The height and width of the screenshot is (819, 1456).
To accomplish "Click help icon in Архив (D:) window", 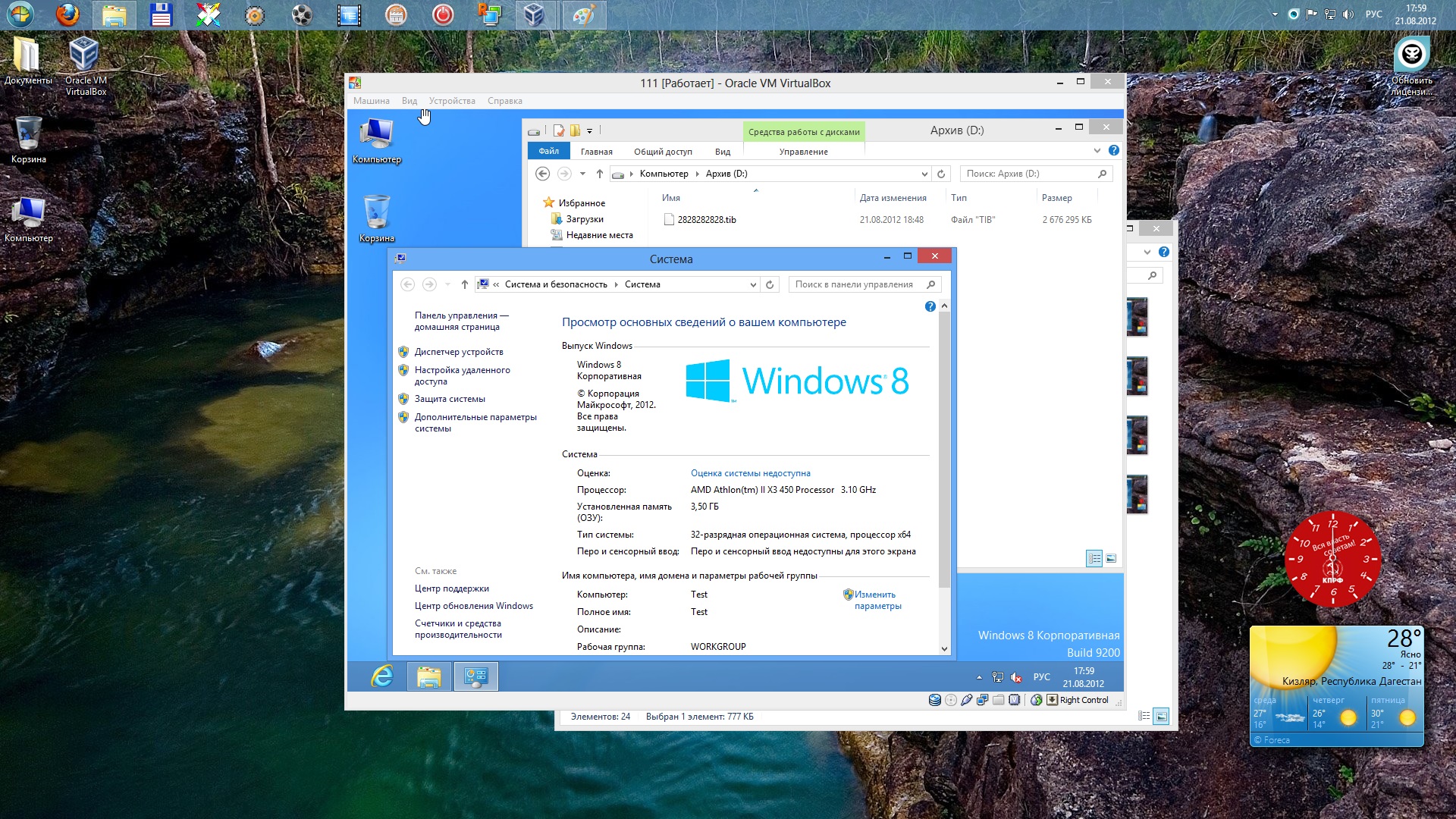I will click(x=1114, y=150).
